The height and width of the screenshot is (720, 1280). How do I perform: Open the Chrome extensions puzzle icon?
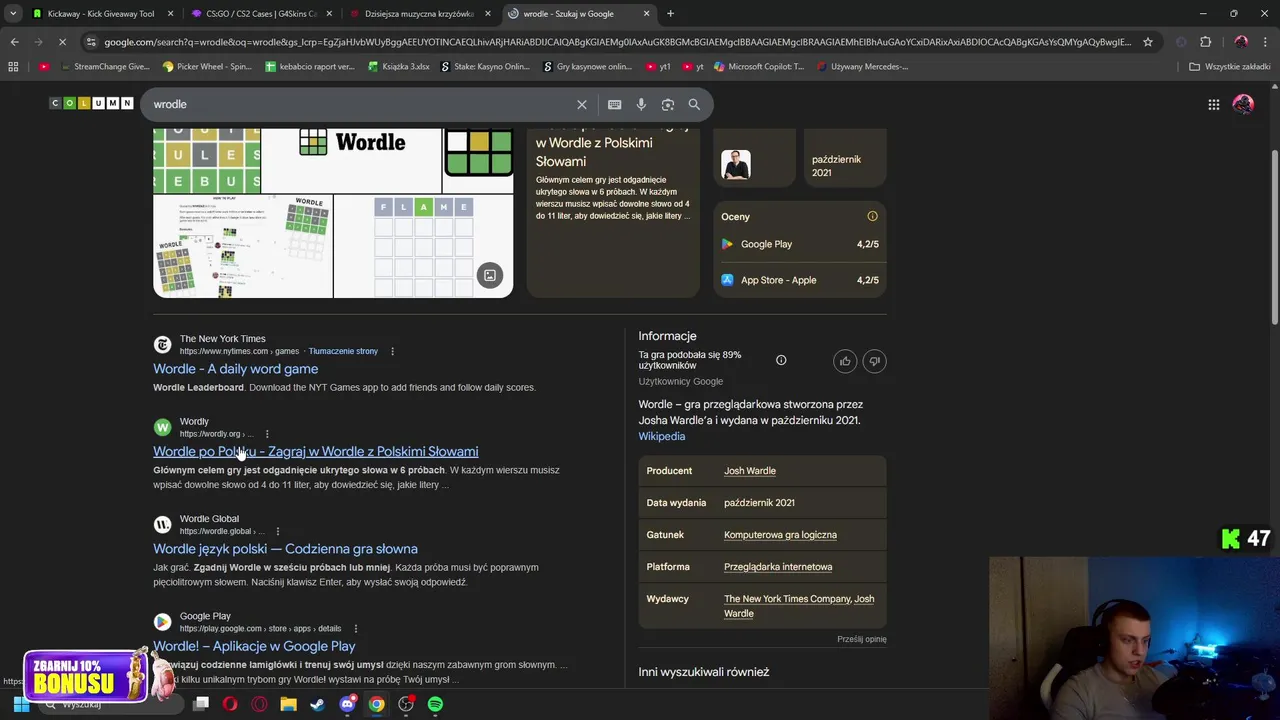point(1205,42)
